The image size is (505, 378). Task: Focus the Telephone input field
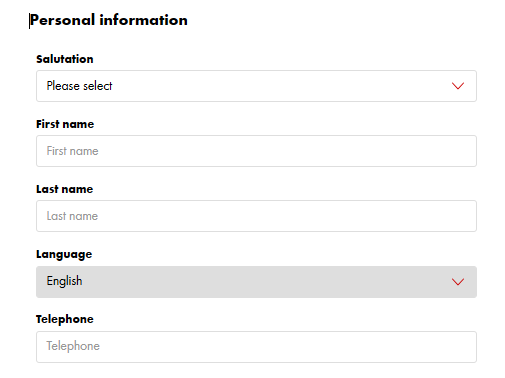(x=256, y=347)
